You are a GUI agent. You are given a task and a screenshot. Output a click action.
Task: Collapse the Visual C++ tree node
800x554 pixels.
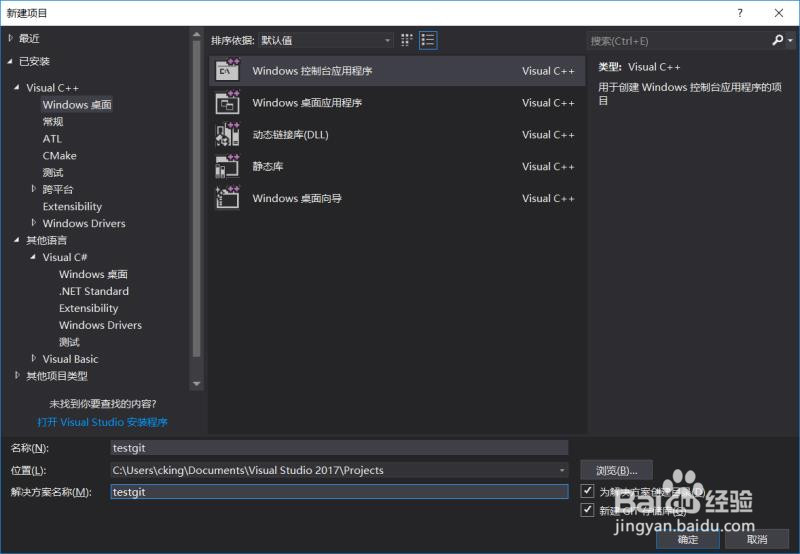click(x=17, y=88)
